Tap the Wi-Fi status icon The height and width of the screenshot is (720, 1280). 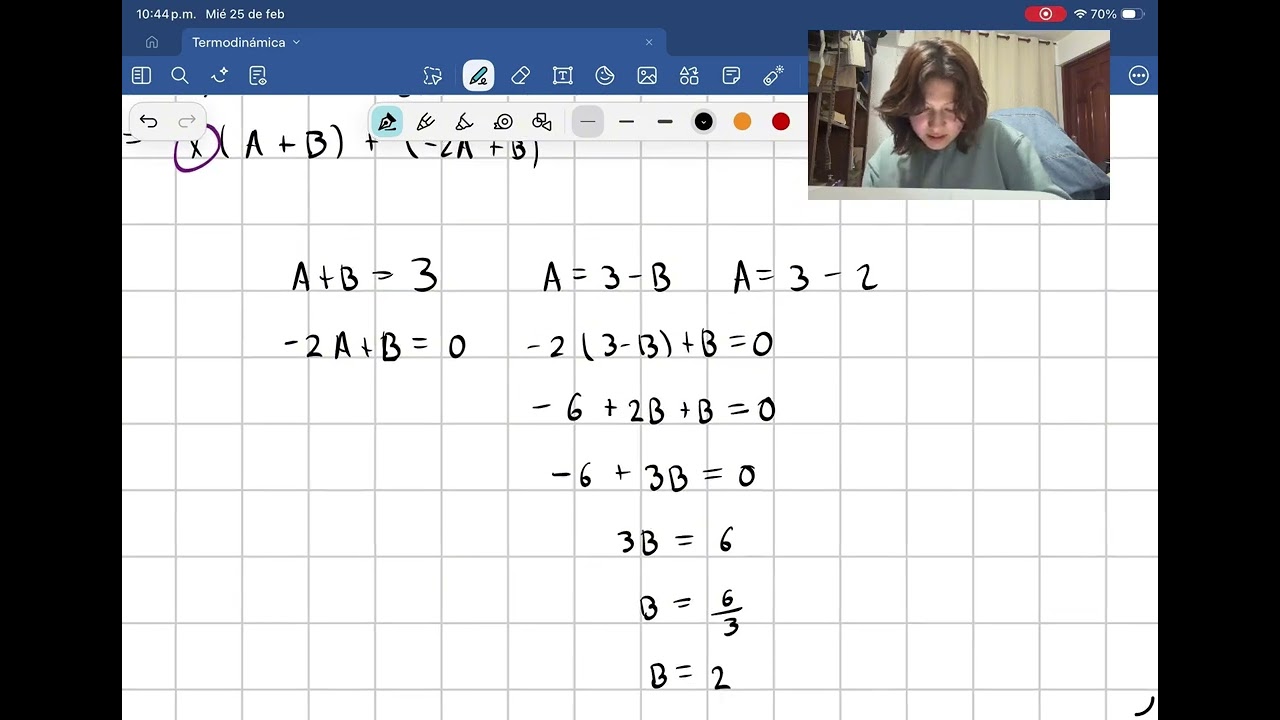(1080, 14)
